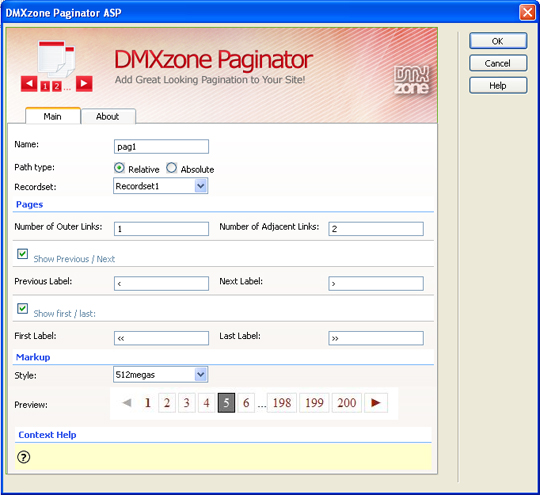540x495 pixels.
Task: Click the next arrow in pagination preview
Action: tap(376, 402)
